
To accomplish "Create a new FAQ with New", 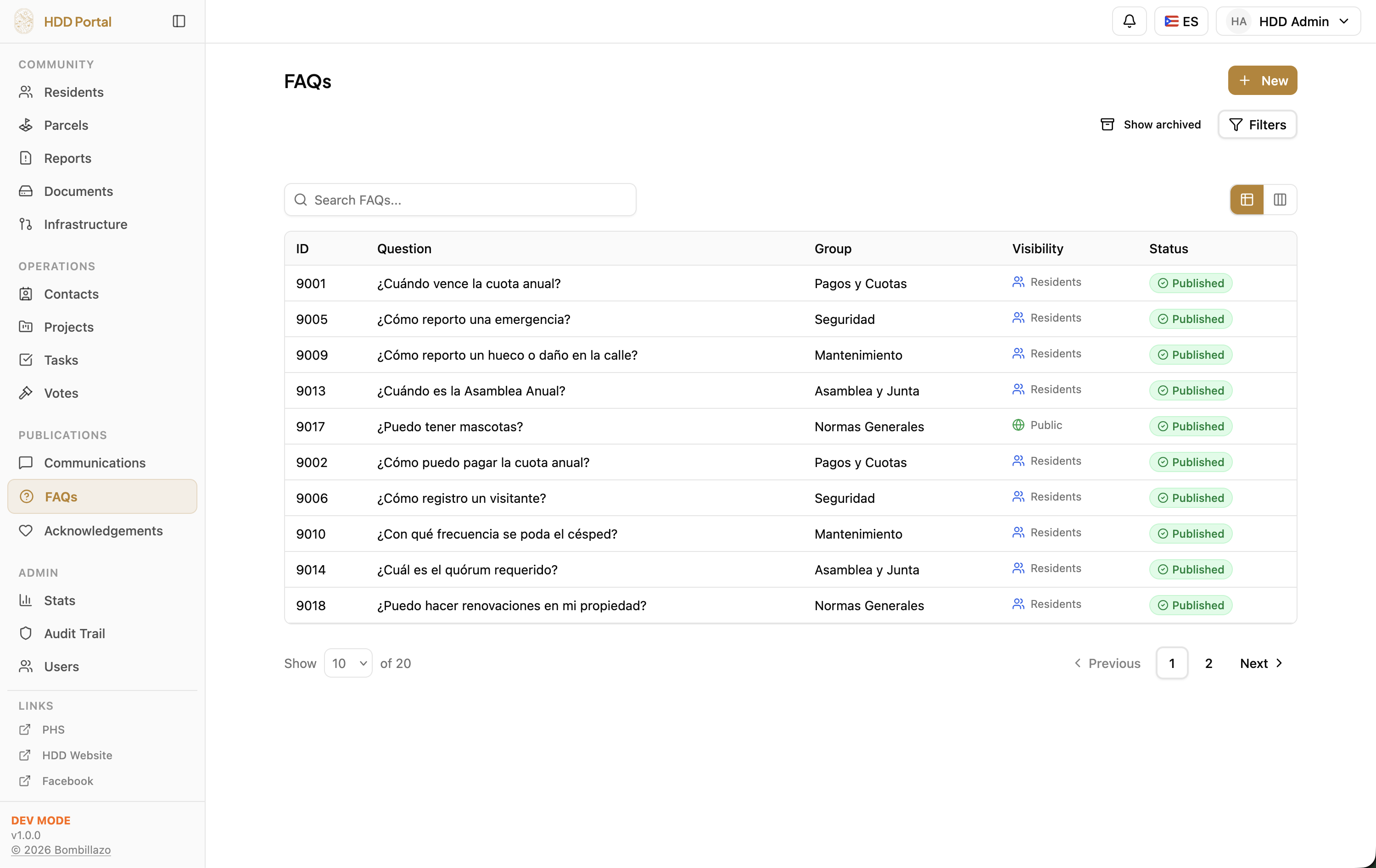I will coord(1262,81).
